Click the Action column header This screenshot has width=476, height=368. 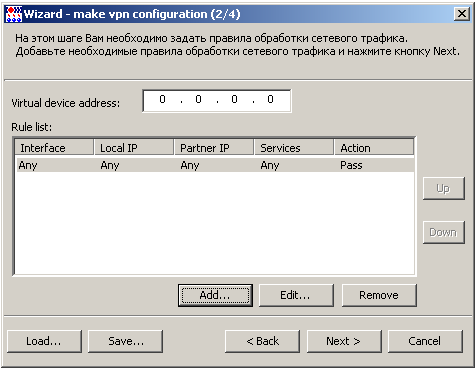click(x=374, y=148)
